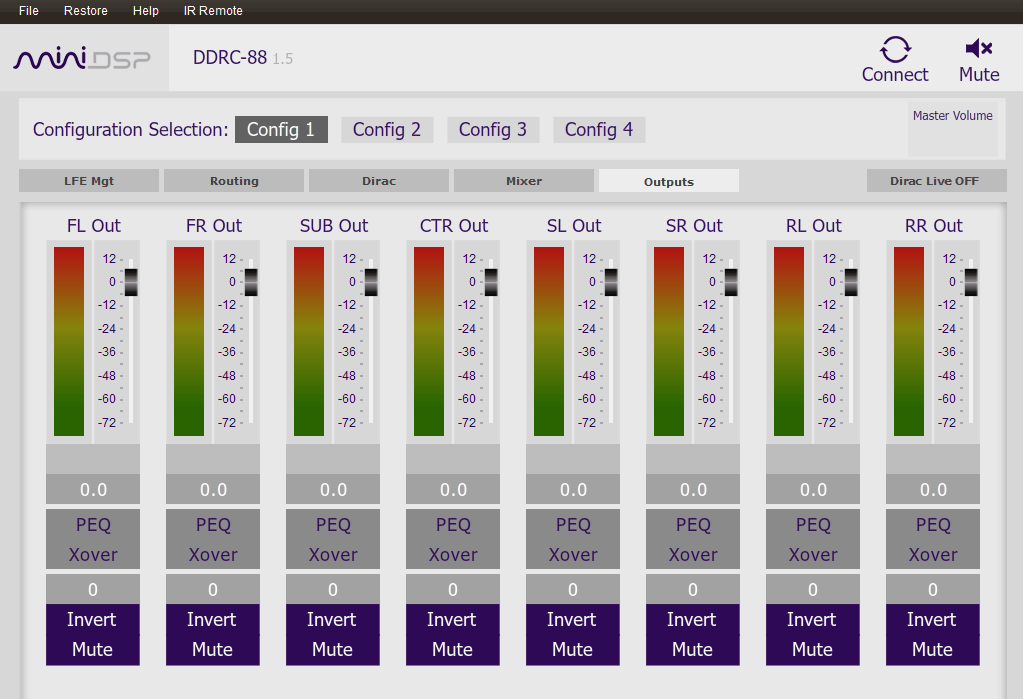The height and width of the screenshot is (699, 1023).
Task: Click the SUB Out gain fader
Action: [x=371, y=282]
